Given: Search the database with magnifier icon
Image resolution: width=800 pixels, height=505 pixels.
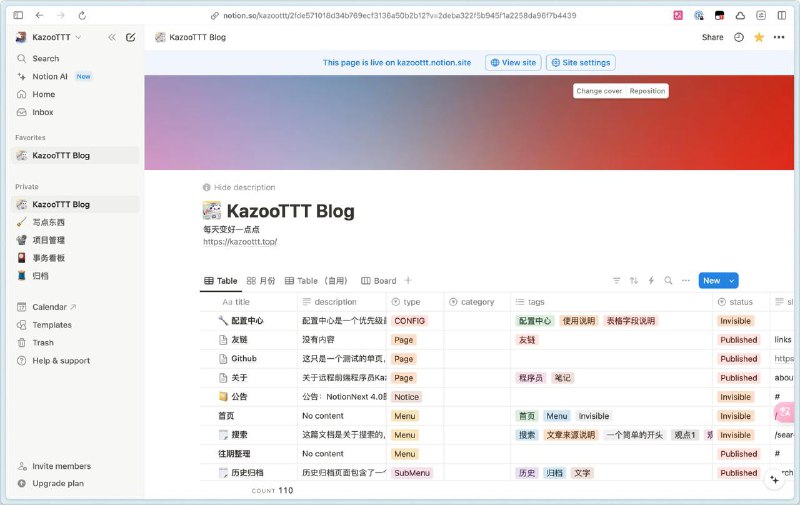Looking at the screenshot, I should click(x=668, y=281).
